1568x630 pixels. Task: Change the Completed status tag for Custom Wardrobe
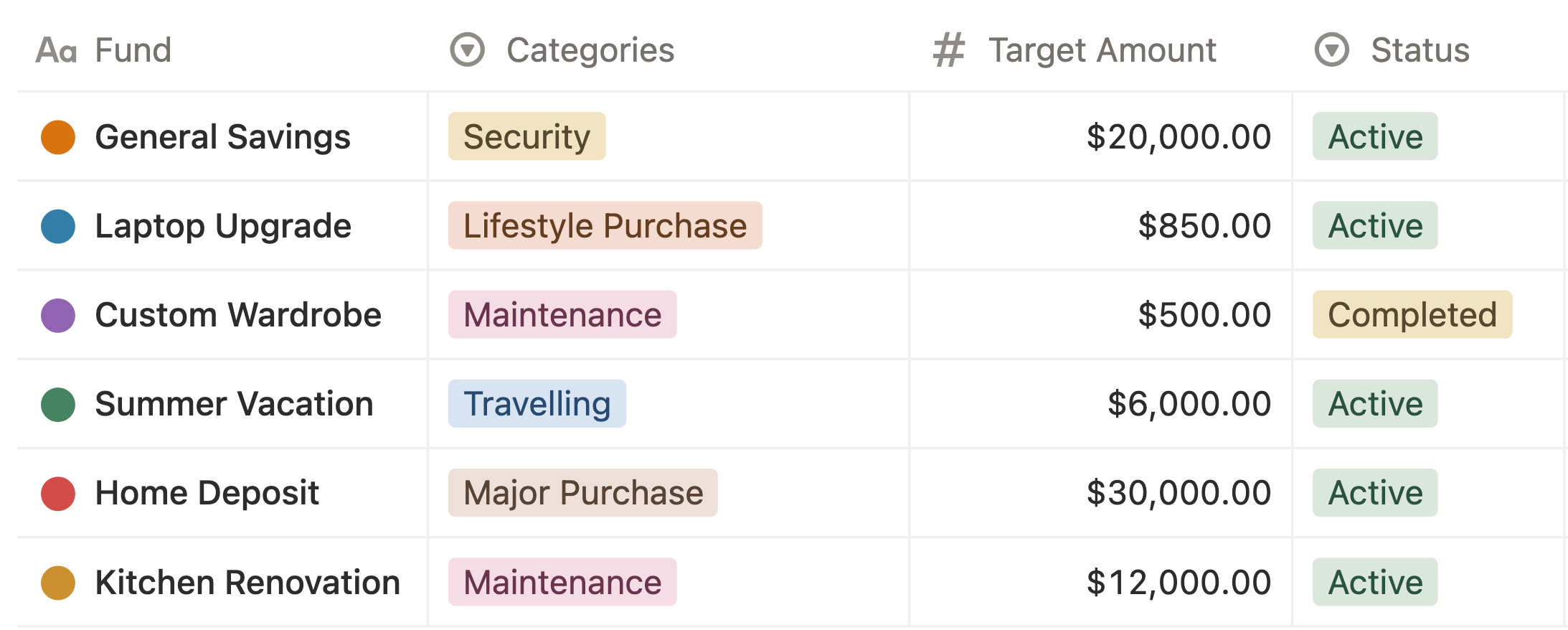click(x=1412, y=314)
